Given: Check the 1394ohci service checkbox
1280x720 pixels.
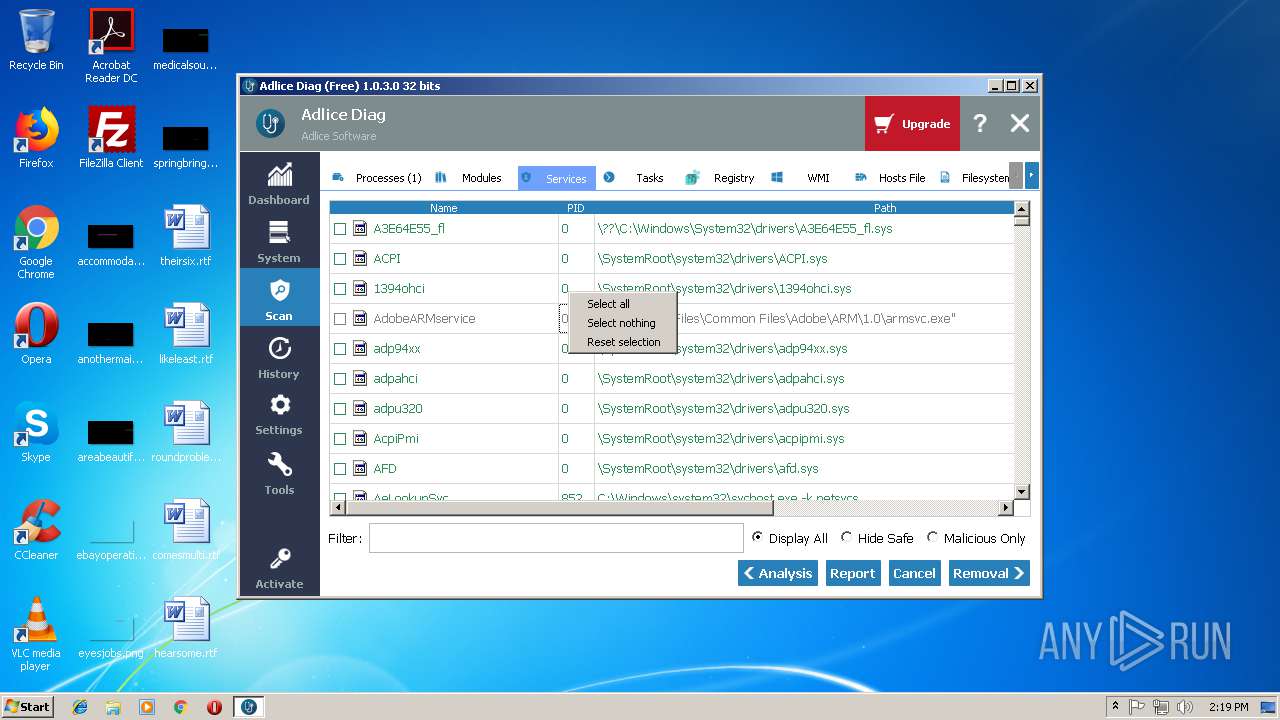Looking at the screenshot, I should point(340,289).
